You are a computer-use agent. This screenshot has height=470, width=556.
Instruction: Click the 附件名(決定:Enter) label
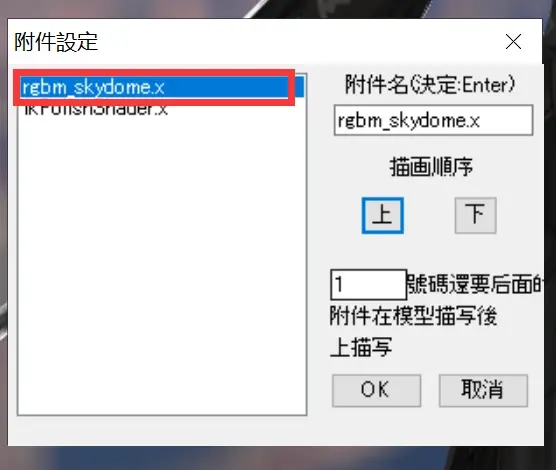430,84
